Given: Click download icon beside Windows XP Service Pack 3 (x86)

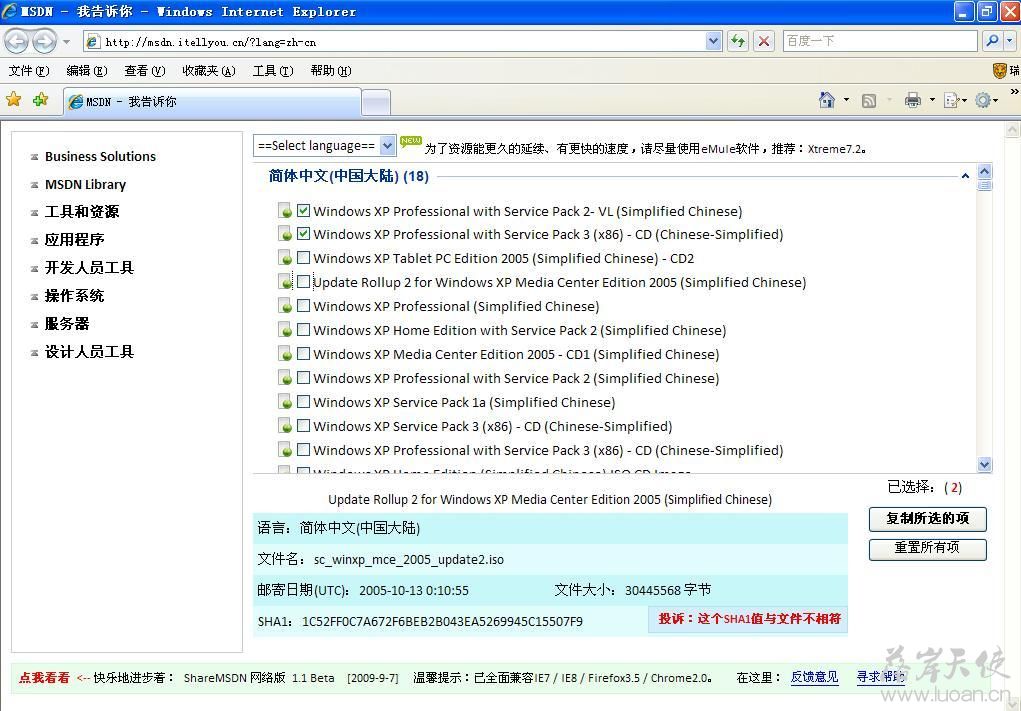Looking at the screenshot, I should 285,426.
